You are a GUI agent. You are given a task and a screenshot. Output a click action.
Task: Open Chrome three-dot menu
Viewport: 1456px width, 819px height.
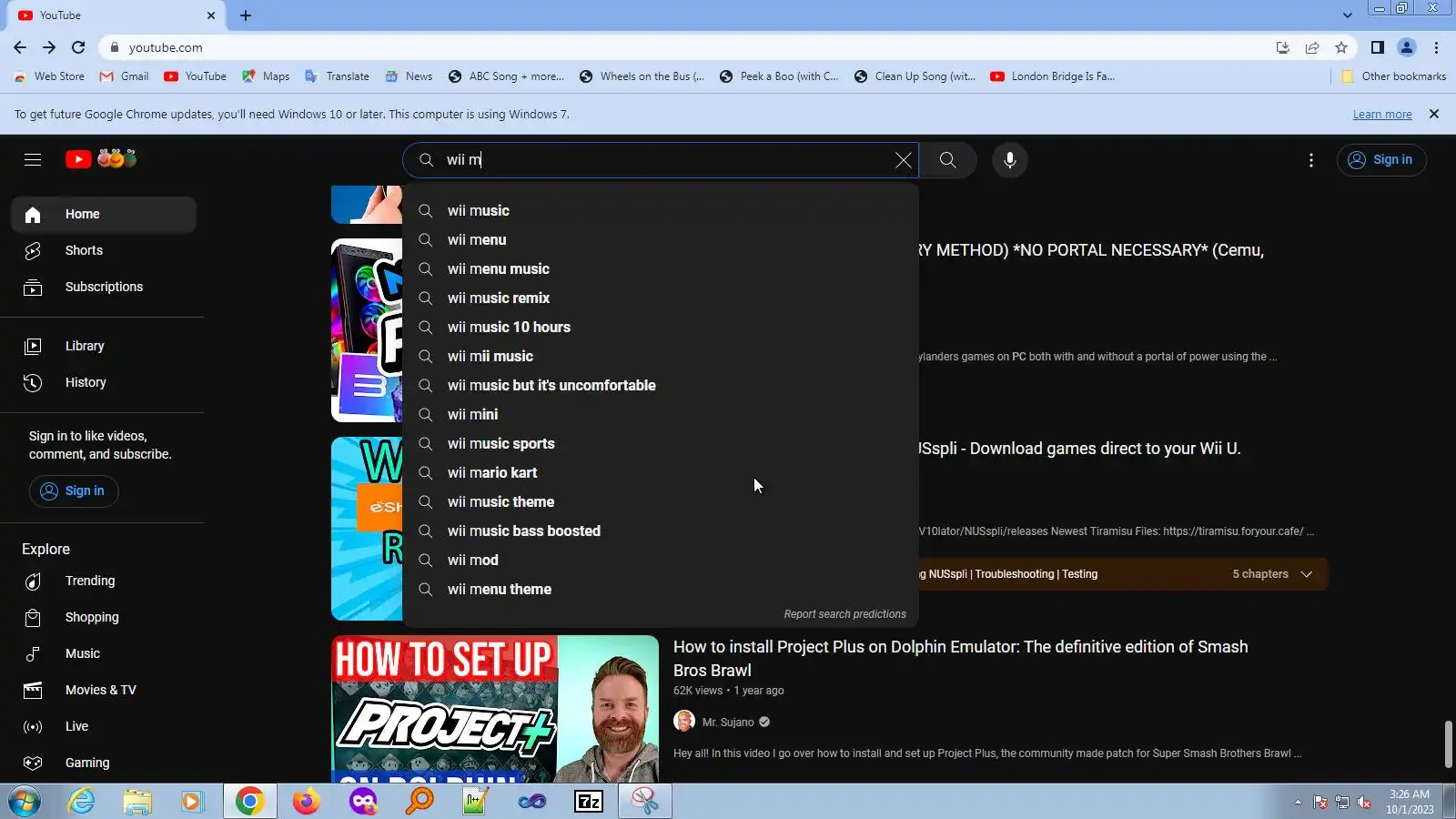click(1436, 47)
